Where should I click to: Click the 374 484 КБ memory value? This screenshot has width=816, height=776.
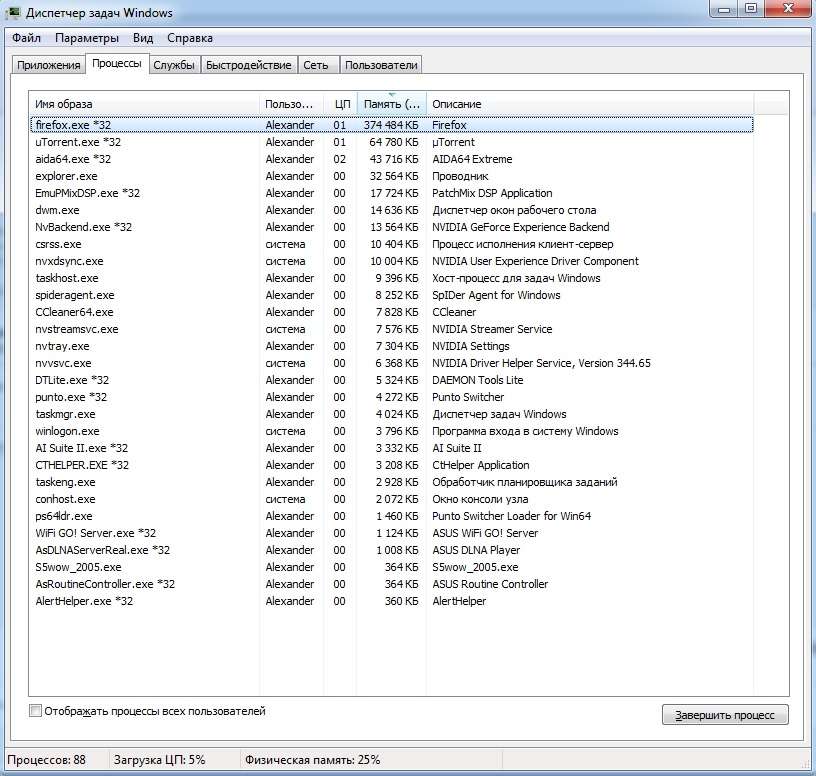[391, 125]
